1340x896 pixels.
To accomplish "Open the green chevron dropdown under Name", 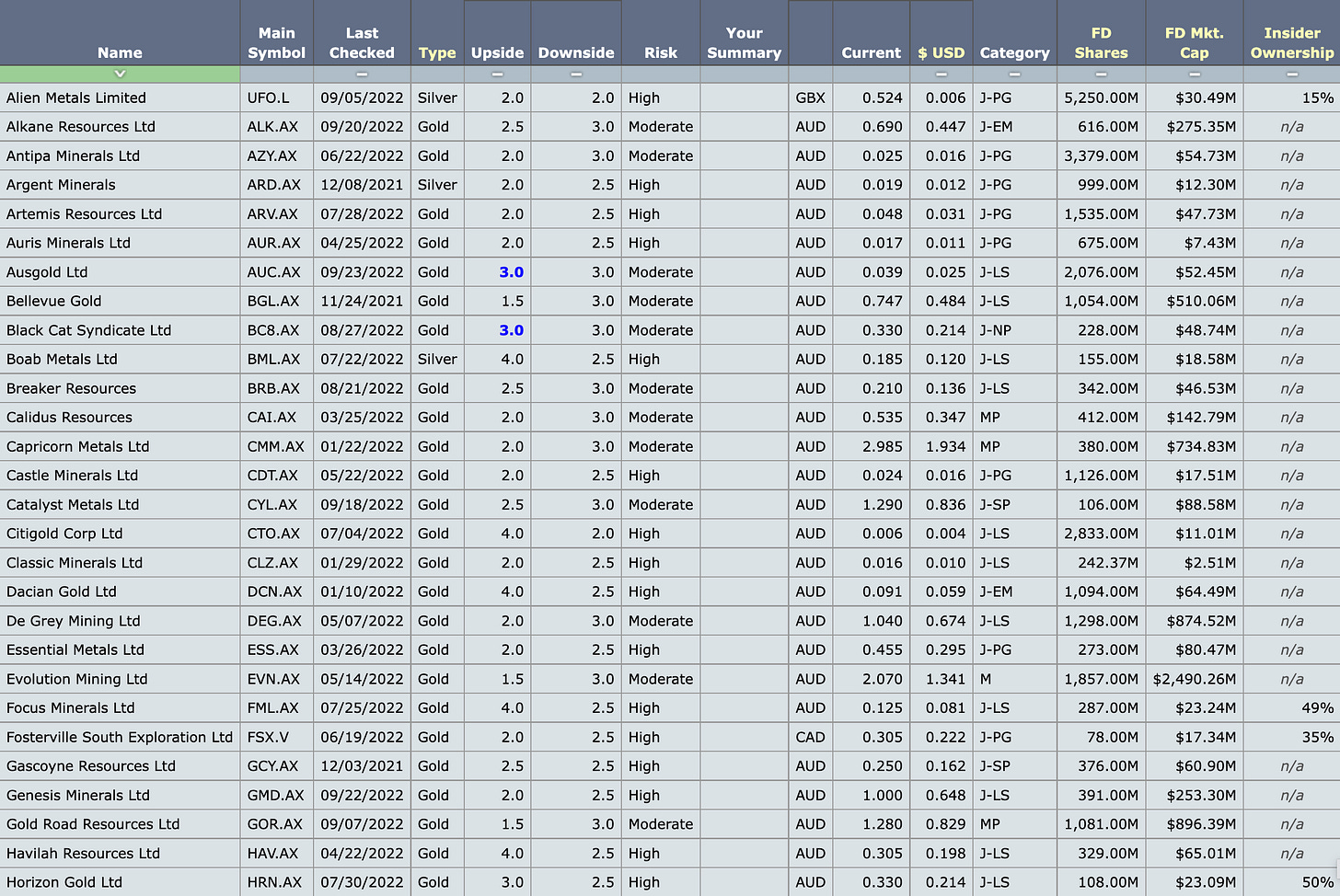I will point(120,74).
